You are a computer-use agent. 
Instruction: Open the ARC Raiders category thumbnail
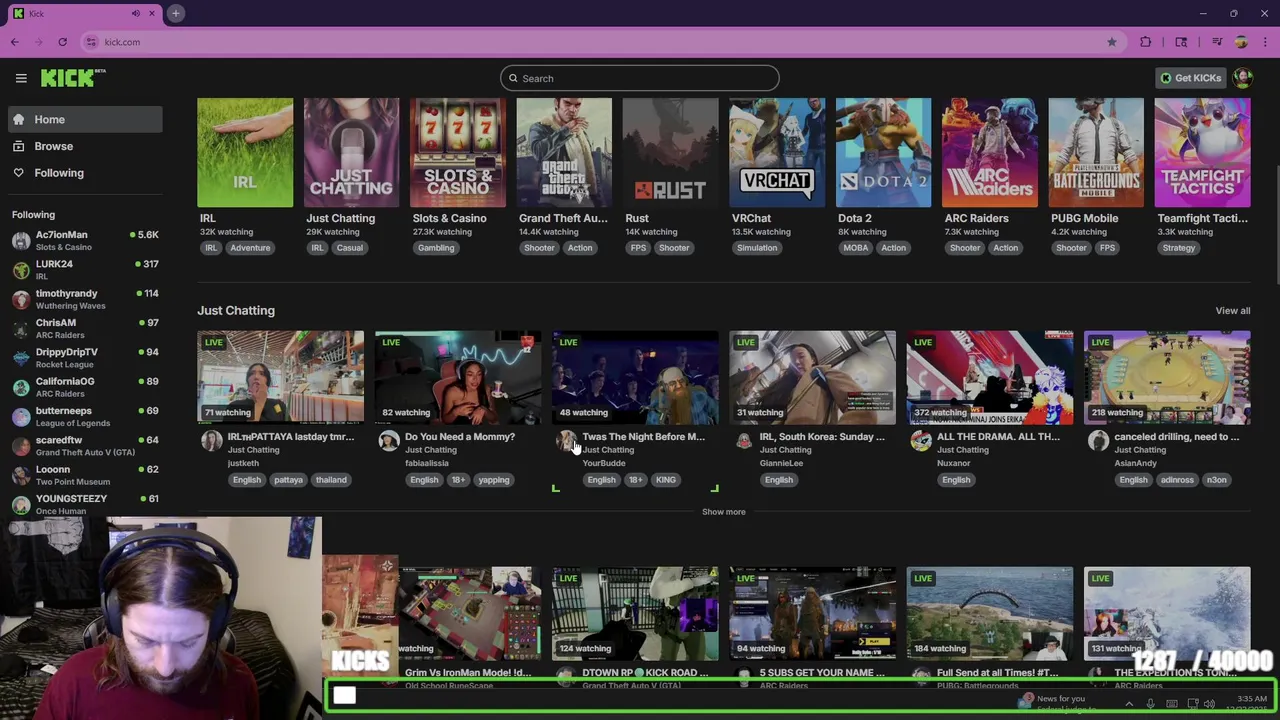pos(990,152)
